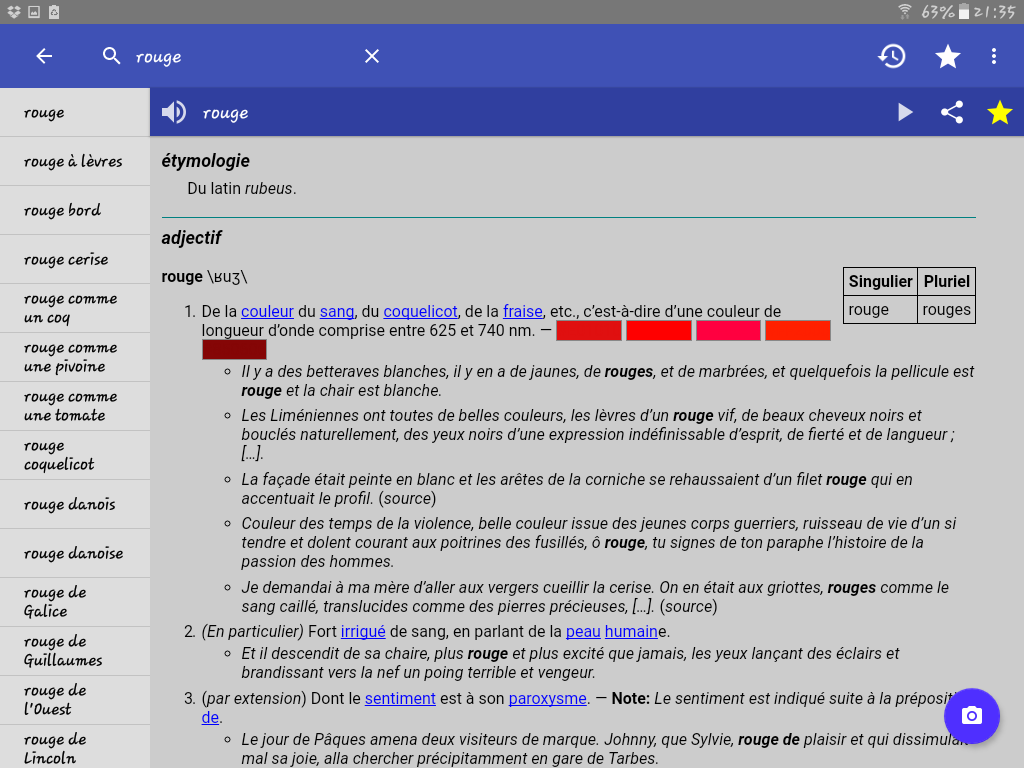The height and width of the screenshot is (768, 1024).
Task: Tap the back arrow in top bar
Action: 44,56
